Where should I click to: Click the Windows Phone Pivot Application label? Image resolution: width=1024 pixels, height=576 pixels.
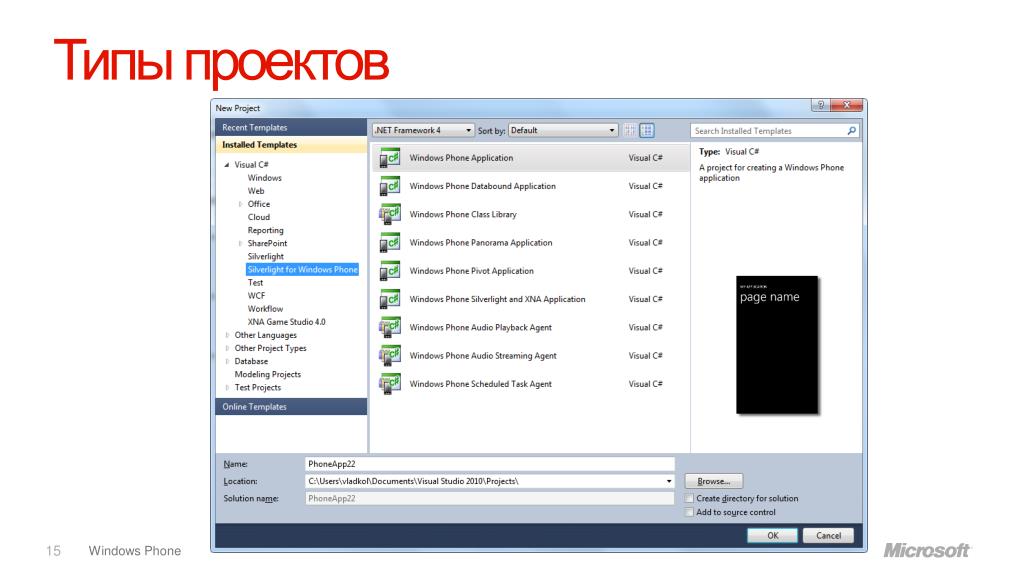[472, 271]
